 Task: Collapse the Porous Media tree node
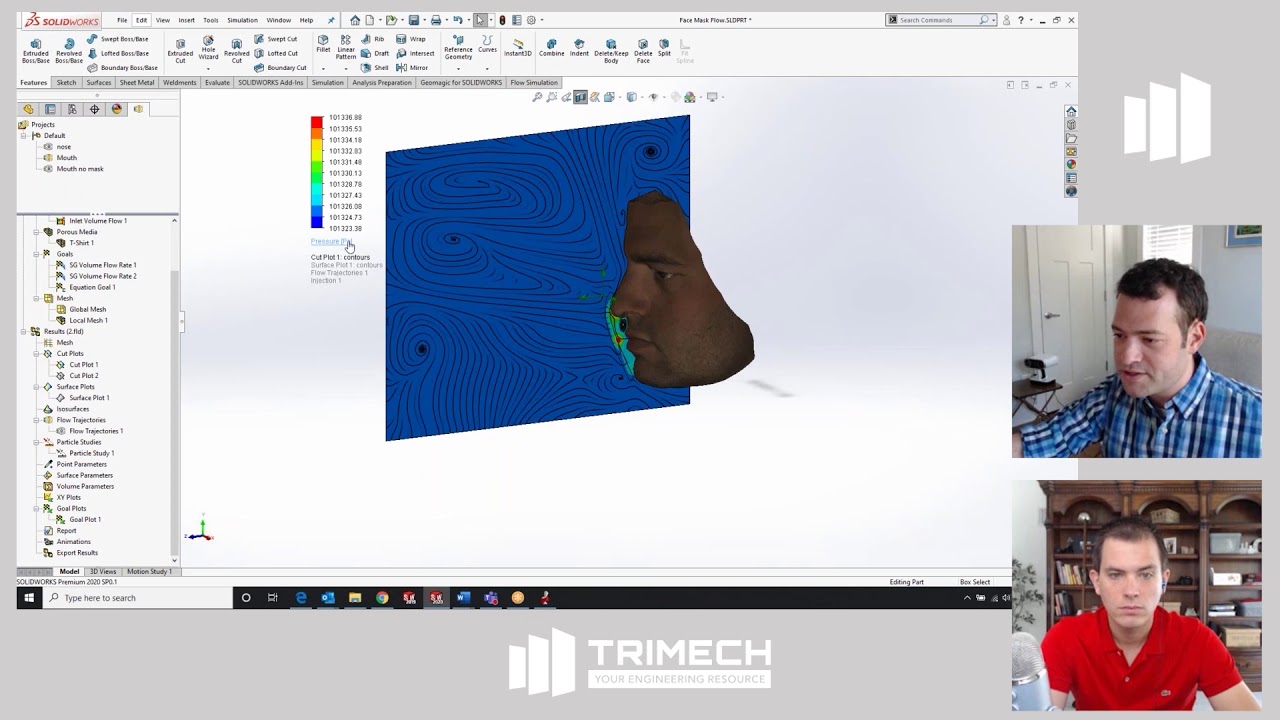[37, 232]
